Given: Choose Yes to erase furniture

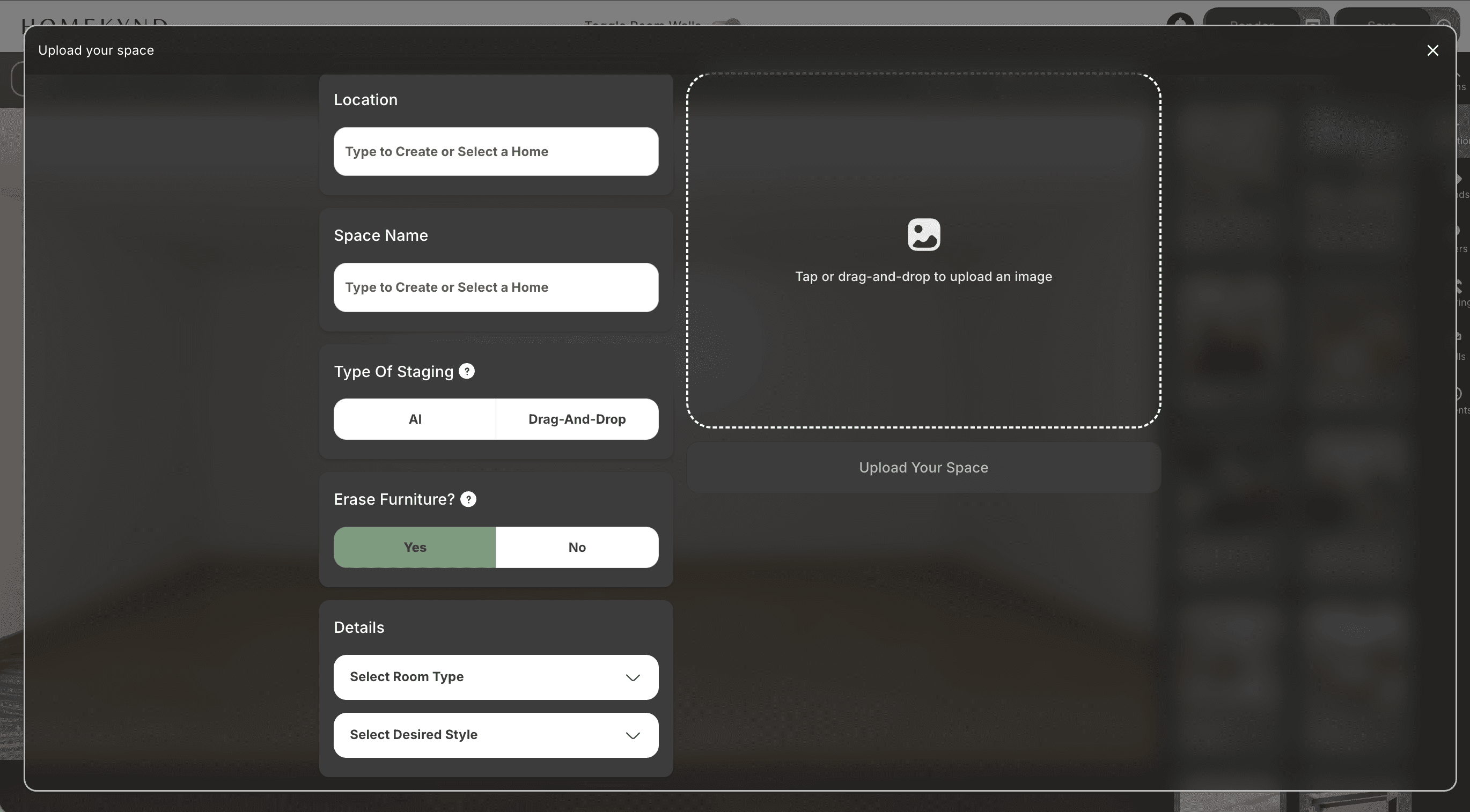Looking at the screenshot, I should pos(415,547).
